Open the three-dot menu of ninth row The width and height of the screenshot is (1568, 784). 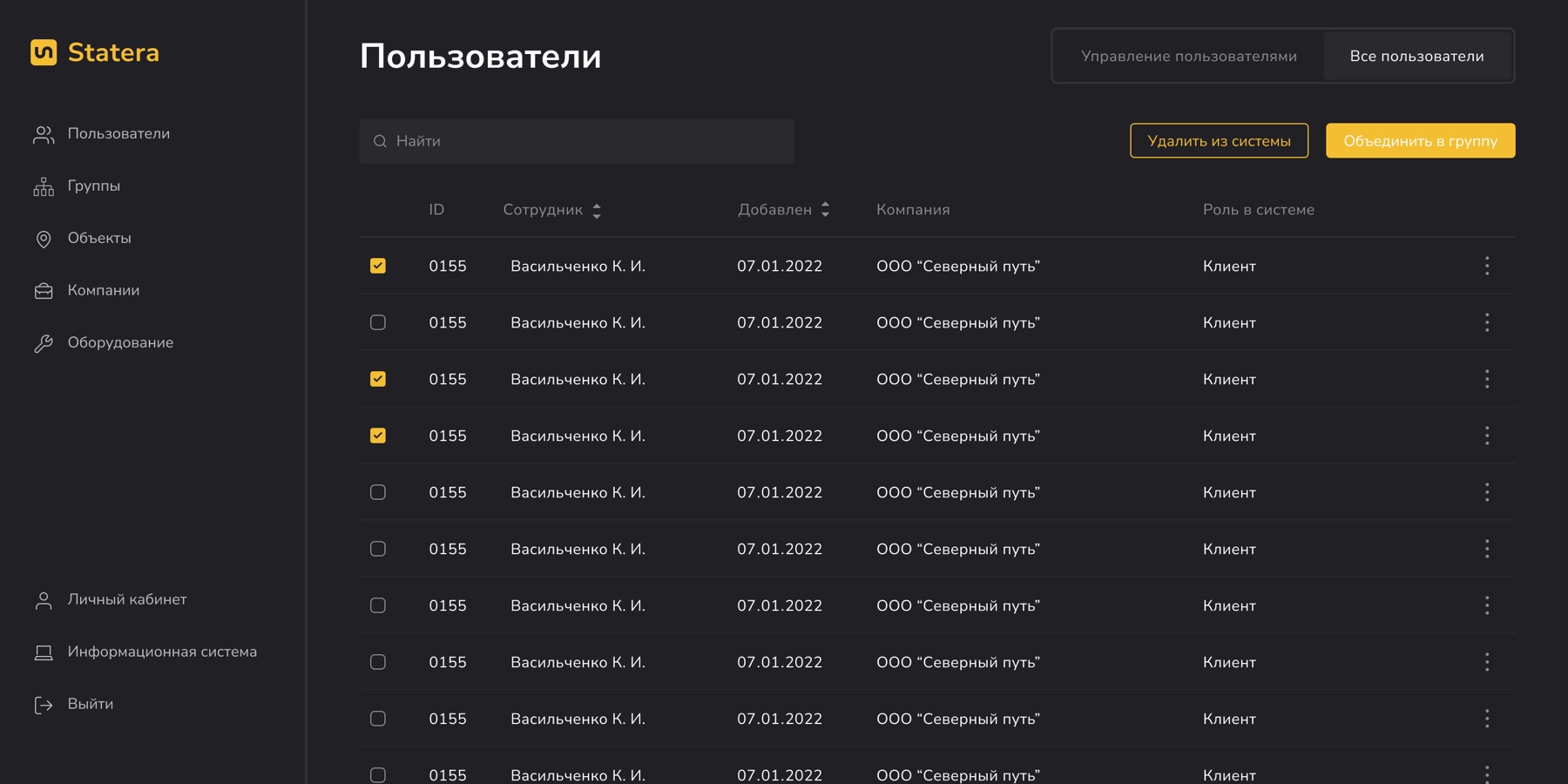click(1487, 719)
